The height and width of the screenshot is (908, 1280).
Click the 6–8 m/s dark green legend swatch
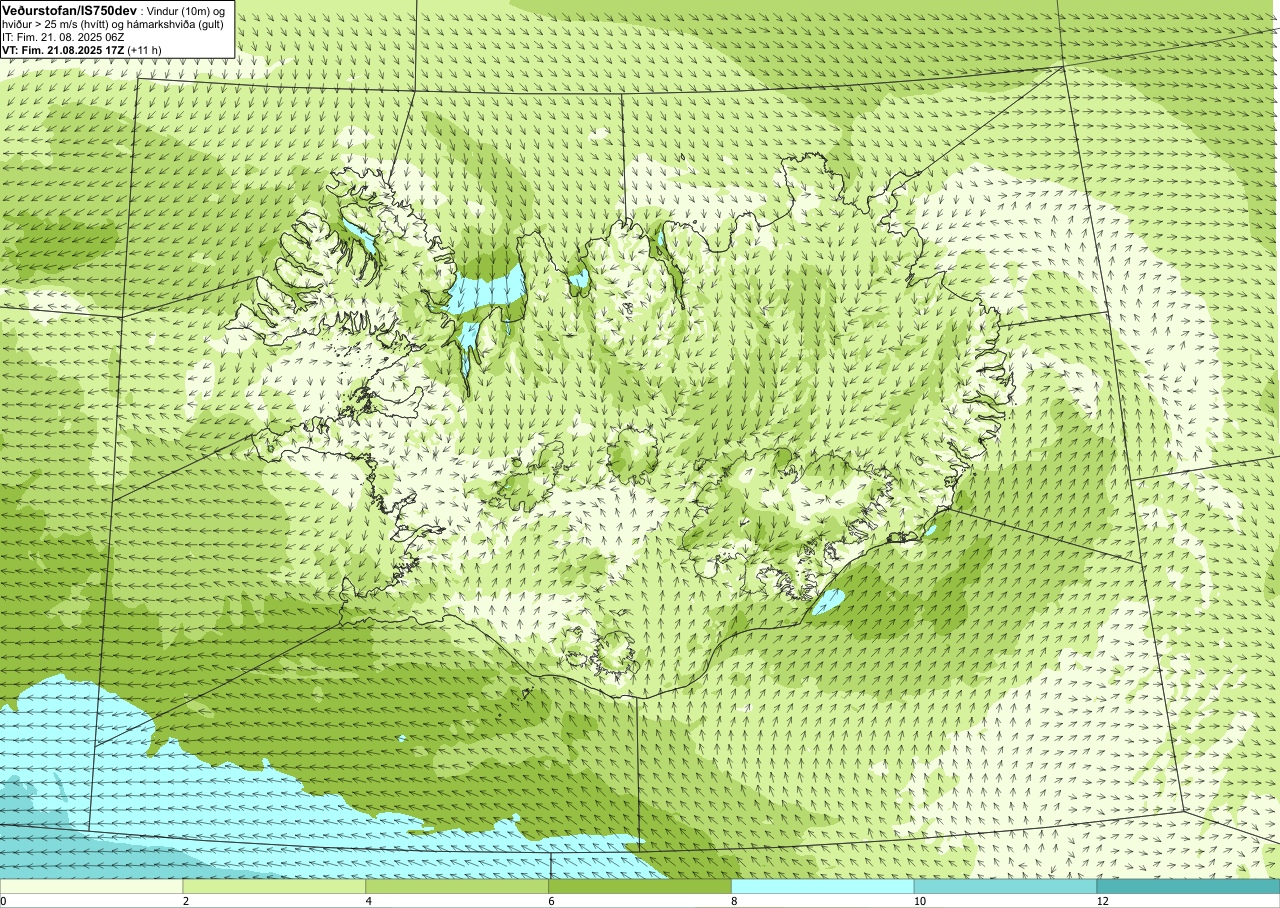(x=640, y=886)
